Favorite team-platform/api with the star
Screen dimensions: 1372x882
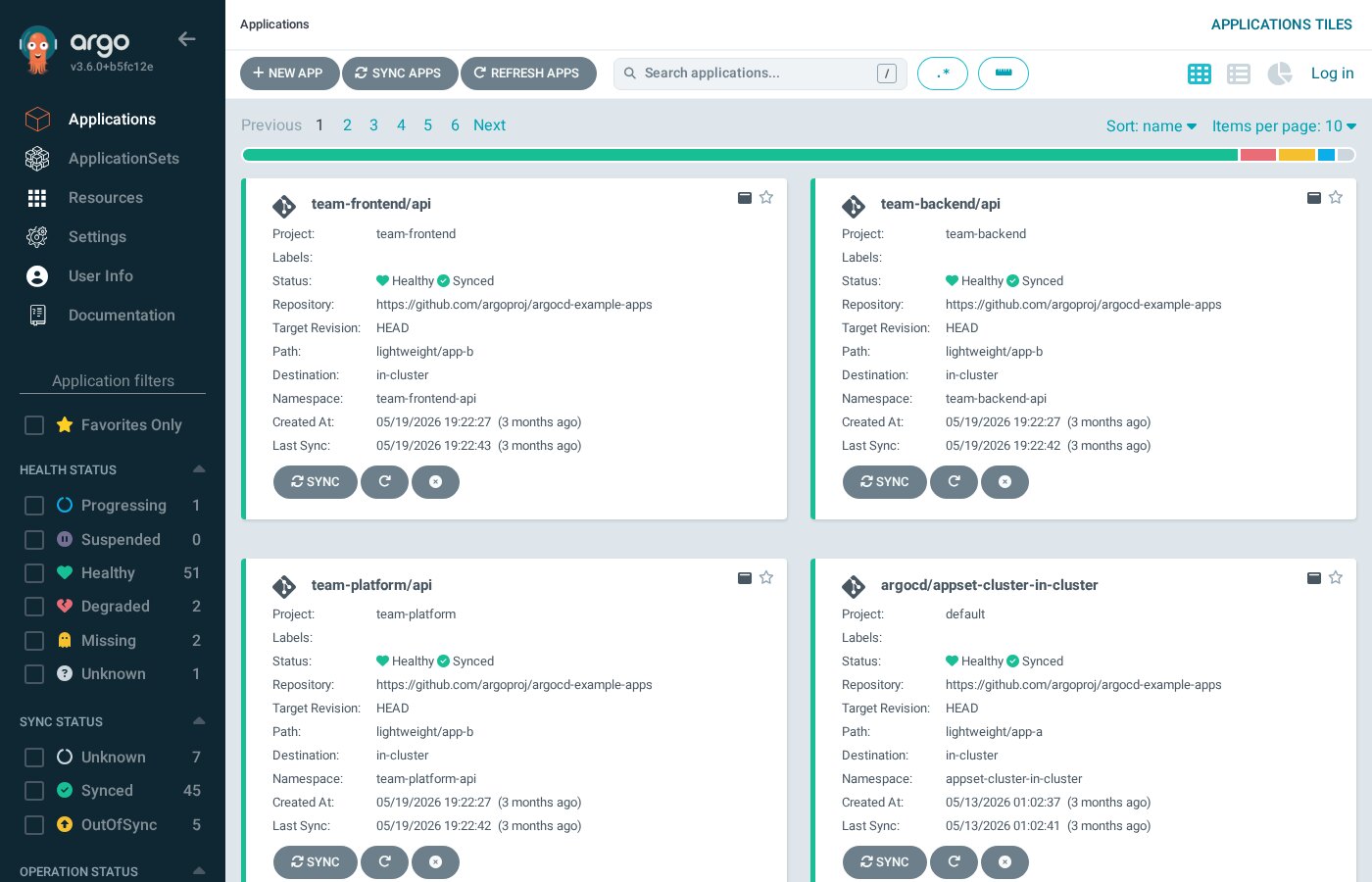[766, 577]
